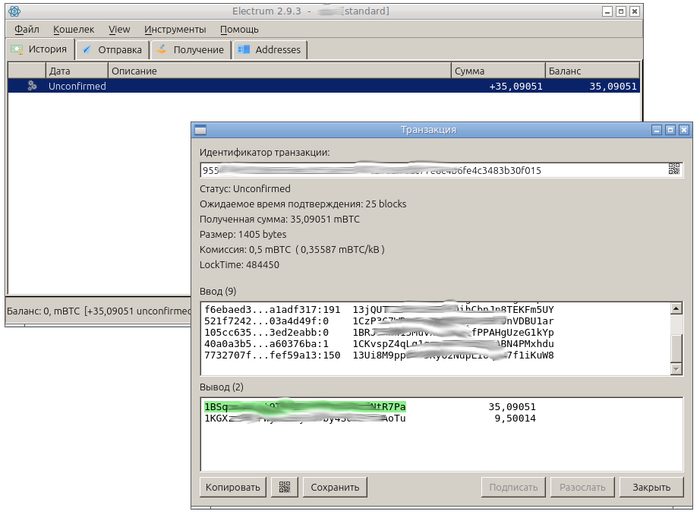Sort history by the Сумма column header
Image resolution: width=700 pixels, height=518 pixels.
tap(498, 71)
